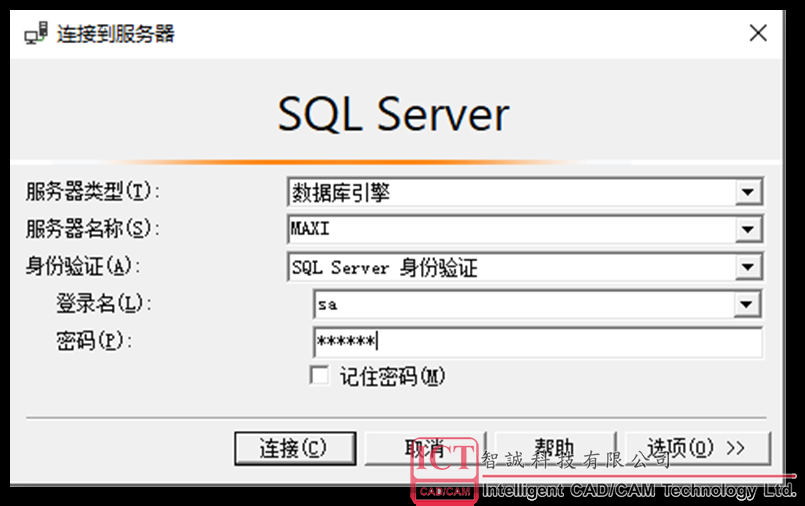This screenshot has height=506, width=805.
Task: Click the Connect to Server title bar icon
Action: tap(36, 33)
